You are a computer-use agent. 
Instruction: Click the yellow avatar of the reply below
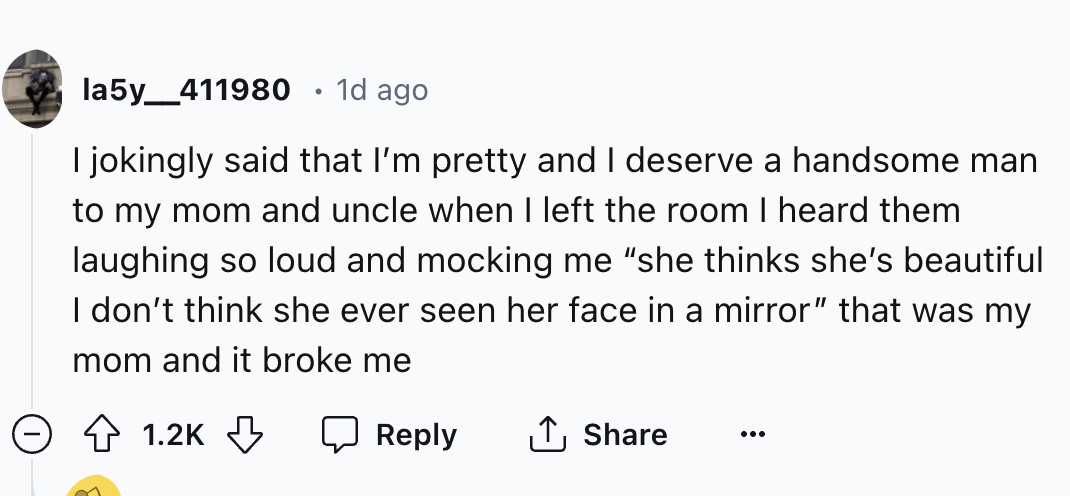tap(93, 487)
